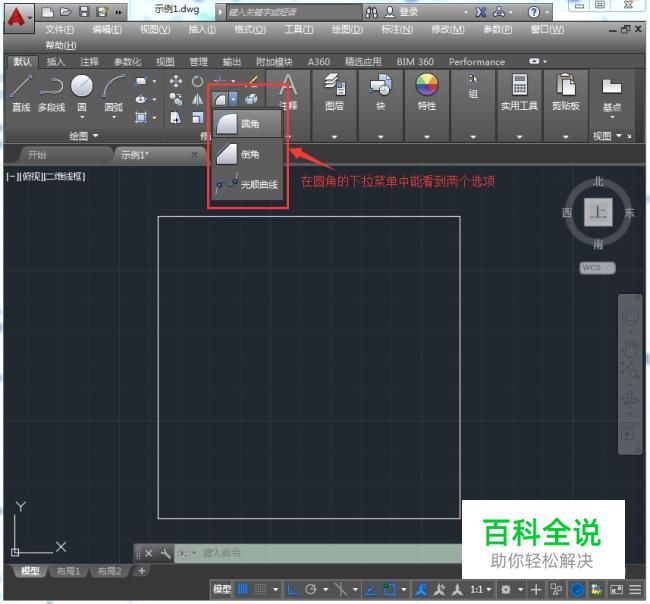This screenshot has width=650, height=604.
Task: Click the 组 (Group) panel icon
Action: (x=473, y=87)
